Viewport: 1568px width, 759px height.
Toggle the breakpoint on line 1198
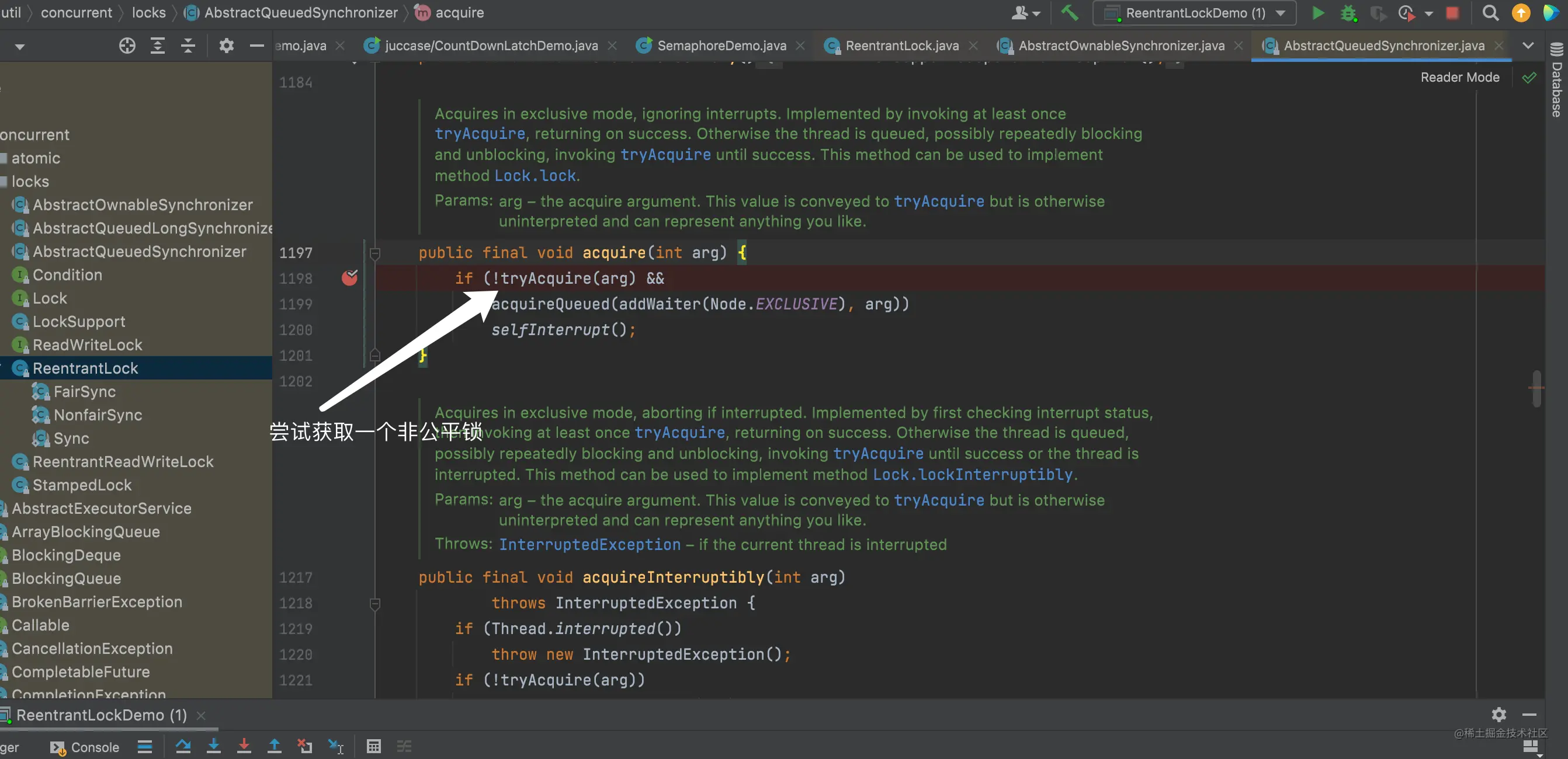coord(349,278)
